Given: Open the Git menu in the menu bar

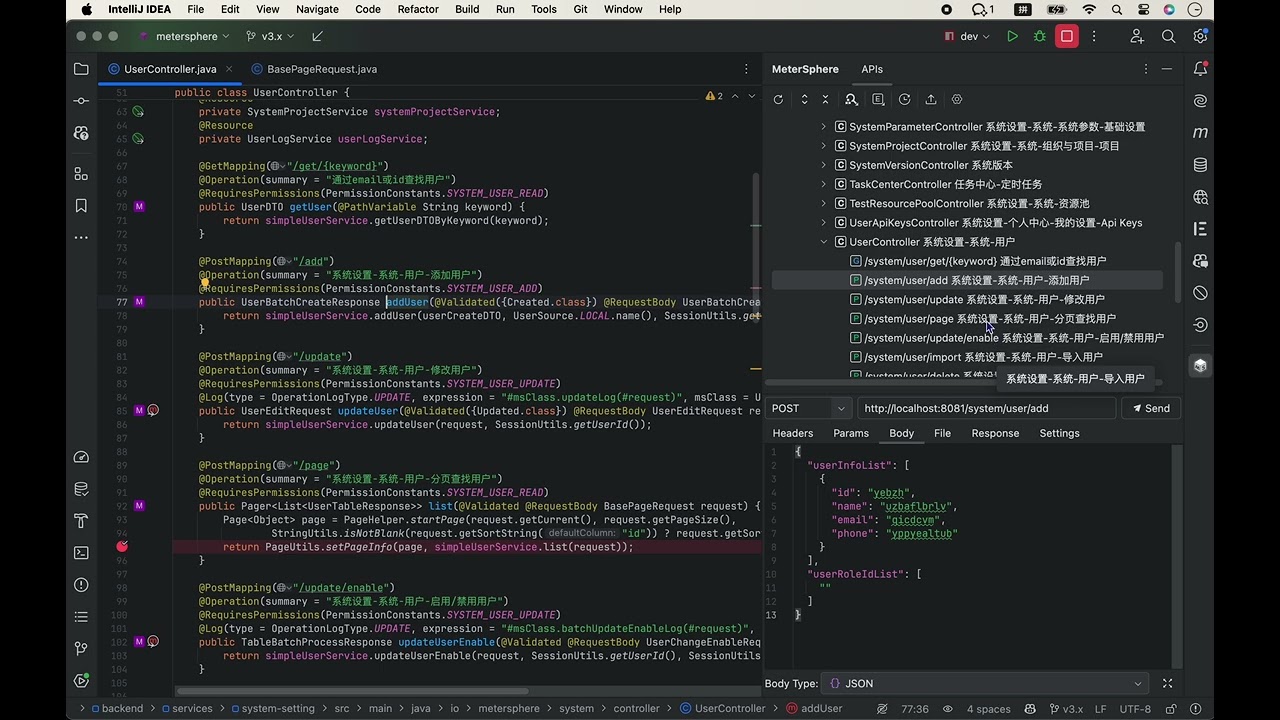Looking at the screenshot, I should 580,9.
